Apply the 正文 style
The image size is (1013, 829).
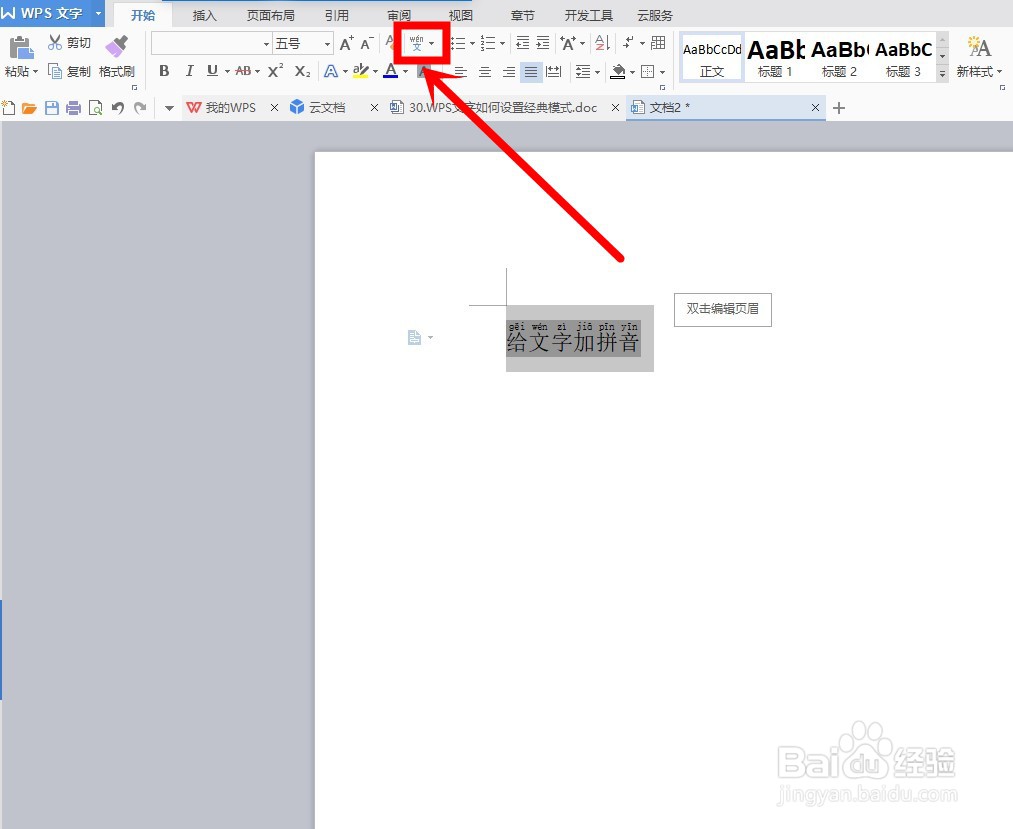pyautogui.click(x=711, y=58)
